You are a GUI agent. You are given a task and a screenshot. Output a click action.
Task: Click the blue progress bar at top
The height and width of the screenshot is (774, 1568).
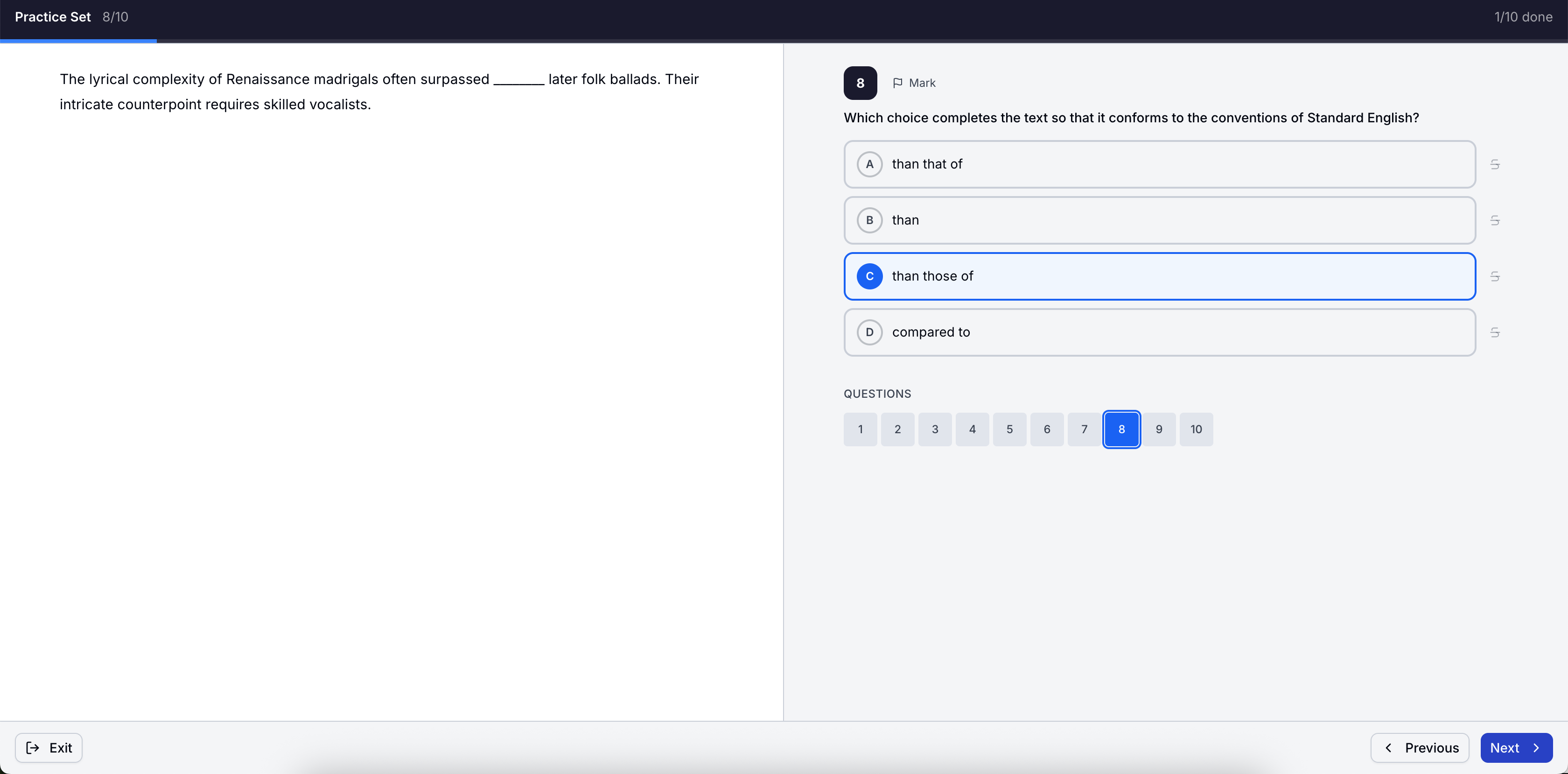pos(78,41)
